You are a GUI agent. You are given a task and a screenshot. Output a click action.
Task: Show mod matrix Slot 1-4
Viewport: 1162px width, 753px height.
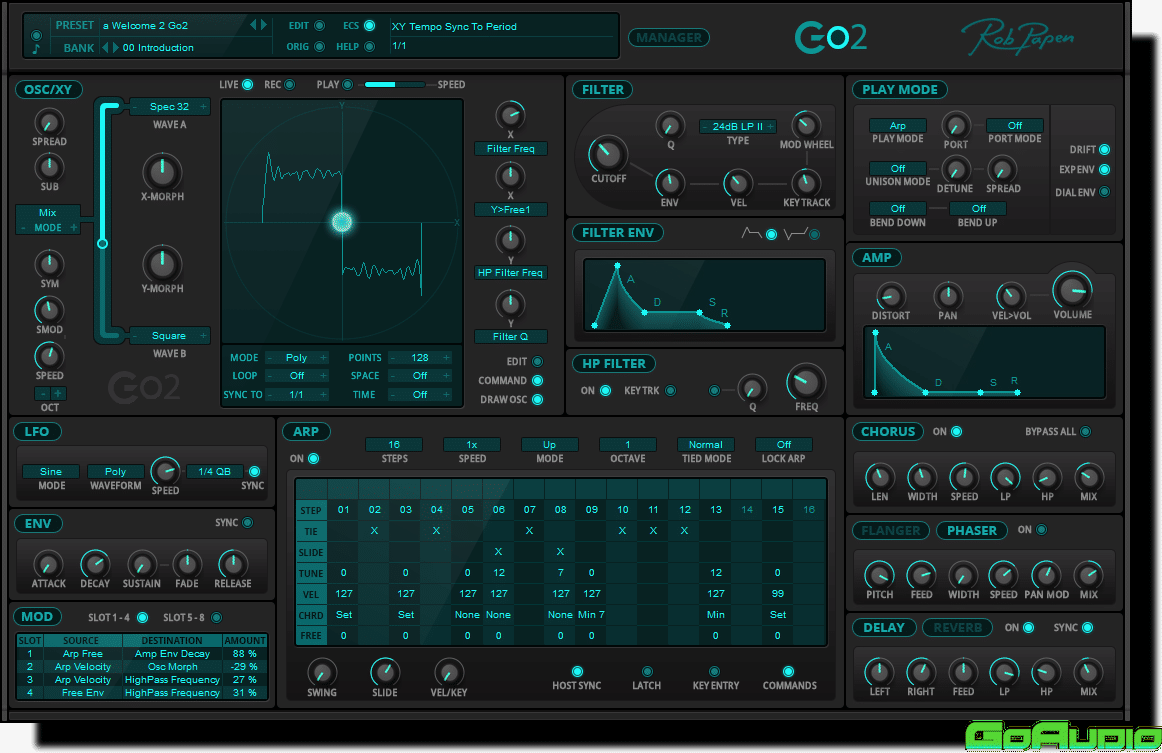click(x=142, y=617)
